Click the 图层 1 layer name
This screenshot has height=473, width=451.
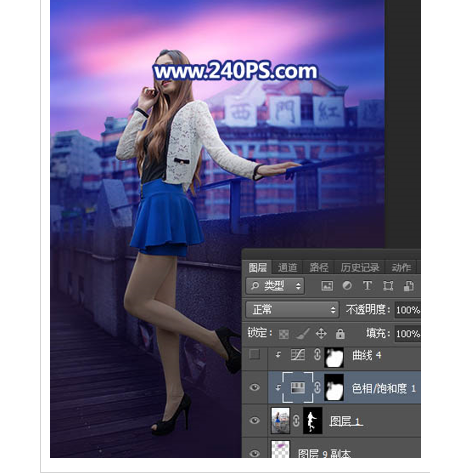pyautogui.click(x=345, y=421)
